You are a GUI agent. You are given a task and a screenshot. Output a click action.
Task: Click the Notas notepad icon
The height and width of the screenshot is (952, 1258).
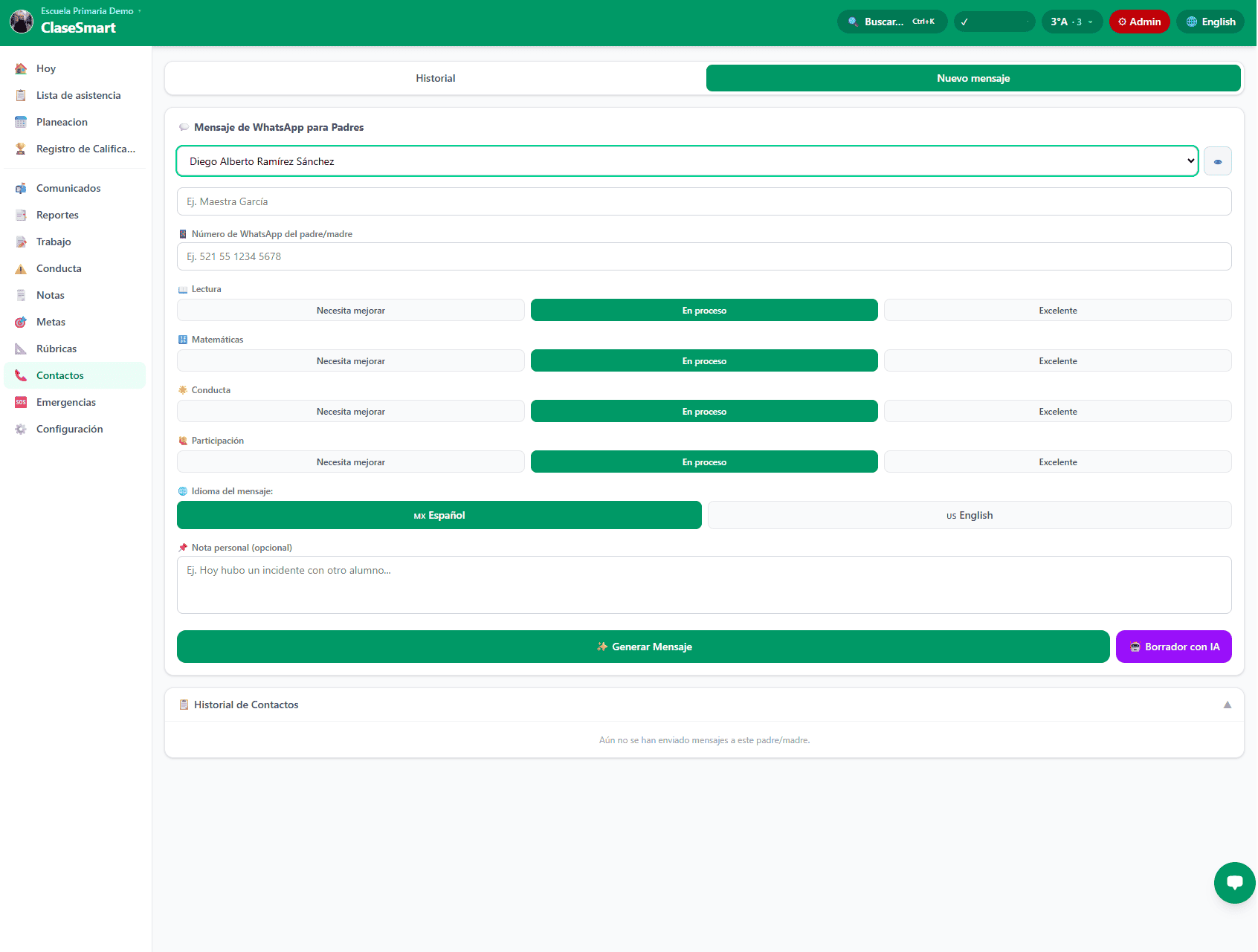click(21, 295)
